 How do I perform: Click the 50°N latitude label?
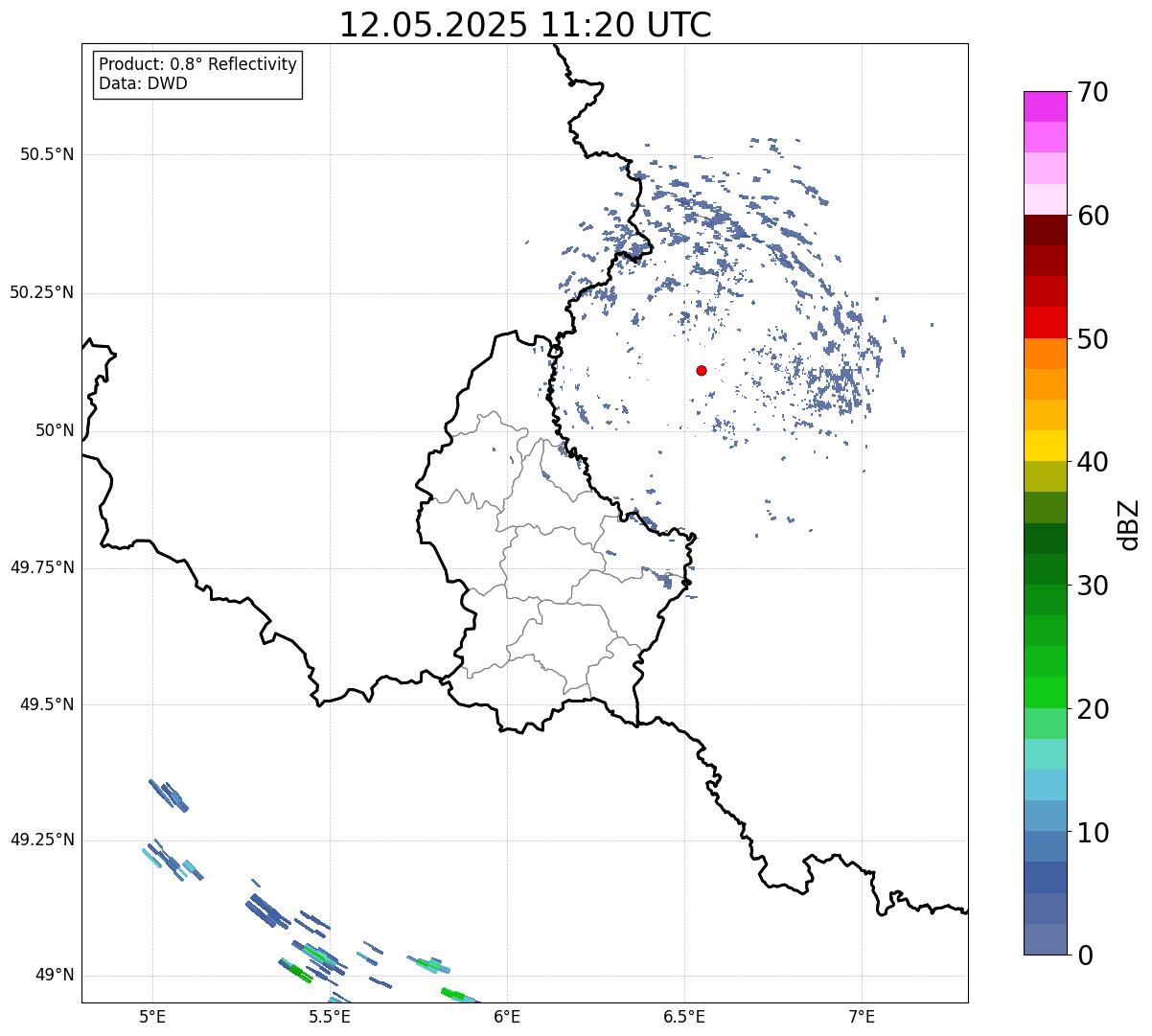55,430
